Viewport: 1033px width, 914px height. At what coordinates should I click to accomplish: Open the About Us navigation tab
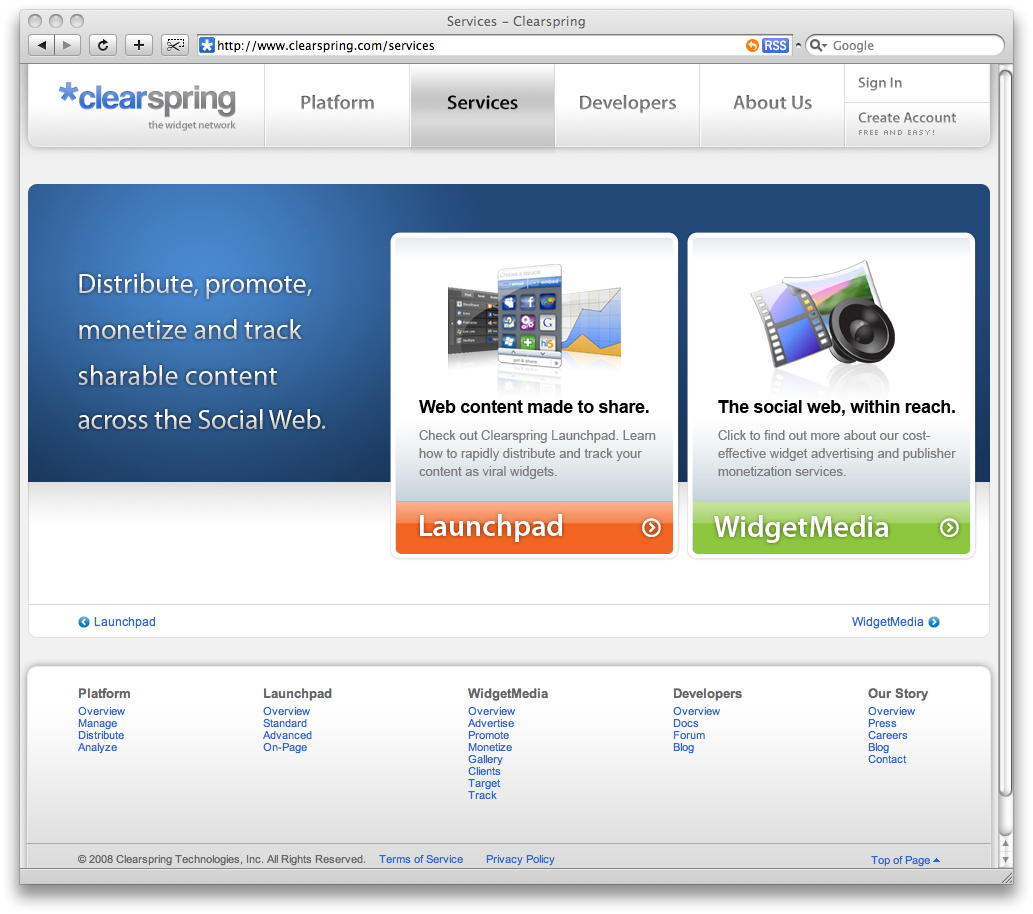click(x=772, y=105)
